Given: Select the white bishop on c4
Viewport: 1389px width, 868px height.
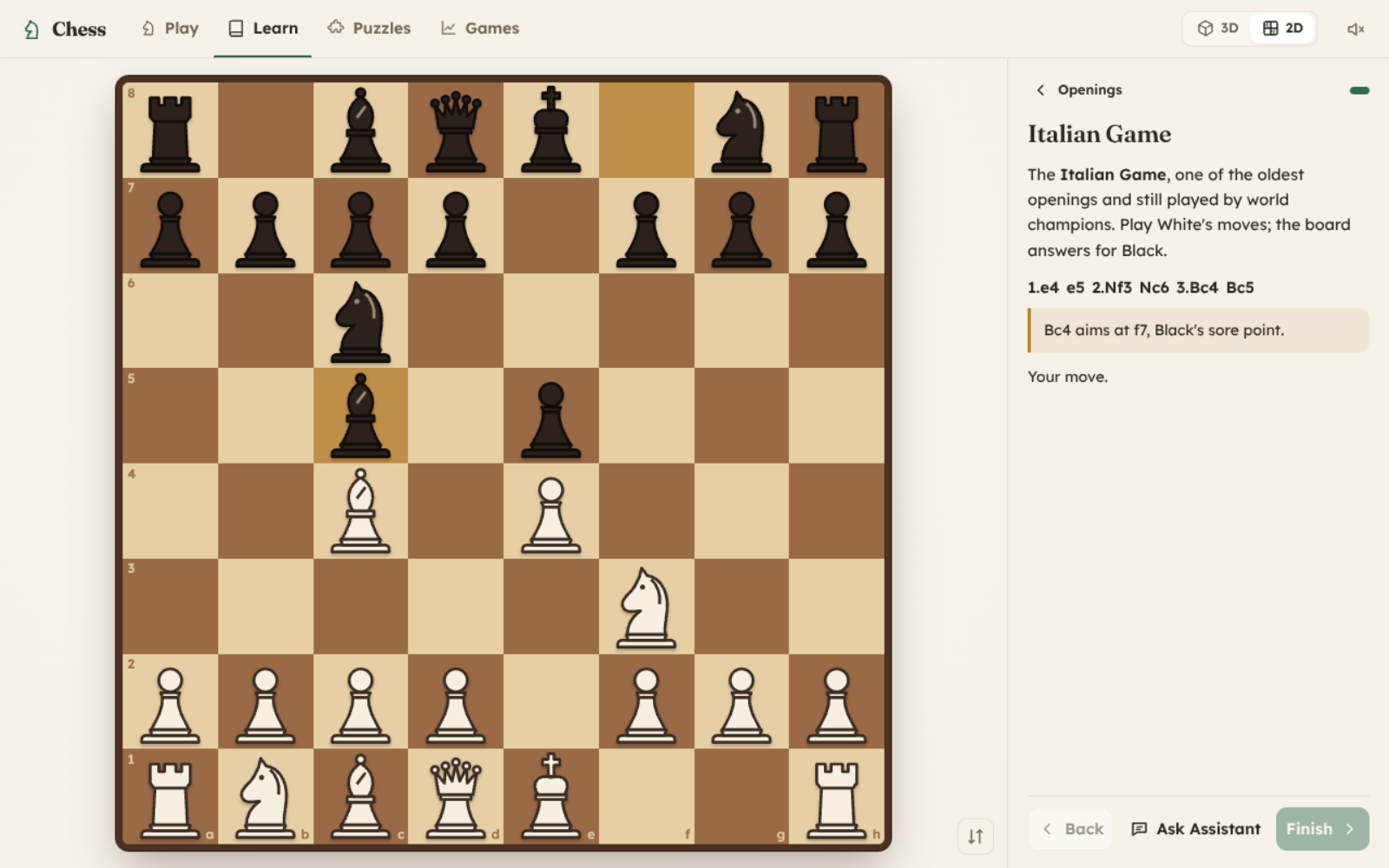Looking at the screenshot, I should 360,511.
